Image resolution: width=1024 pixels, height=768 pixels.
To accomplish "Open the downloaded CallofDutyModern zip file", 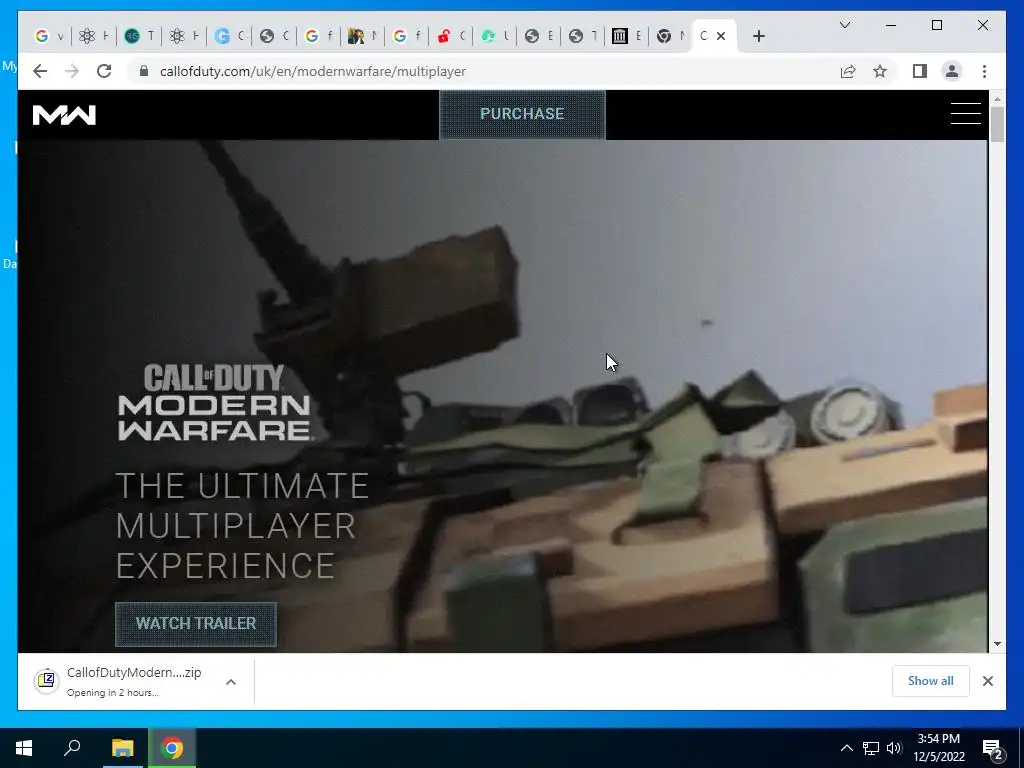I will 134,681.
